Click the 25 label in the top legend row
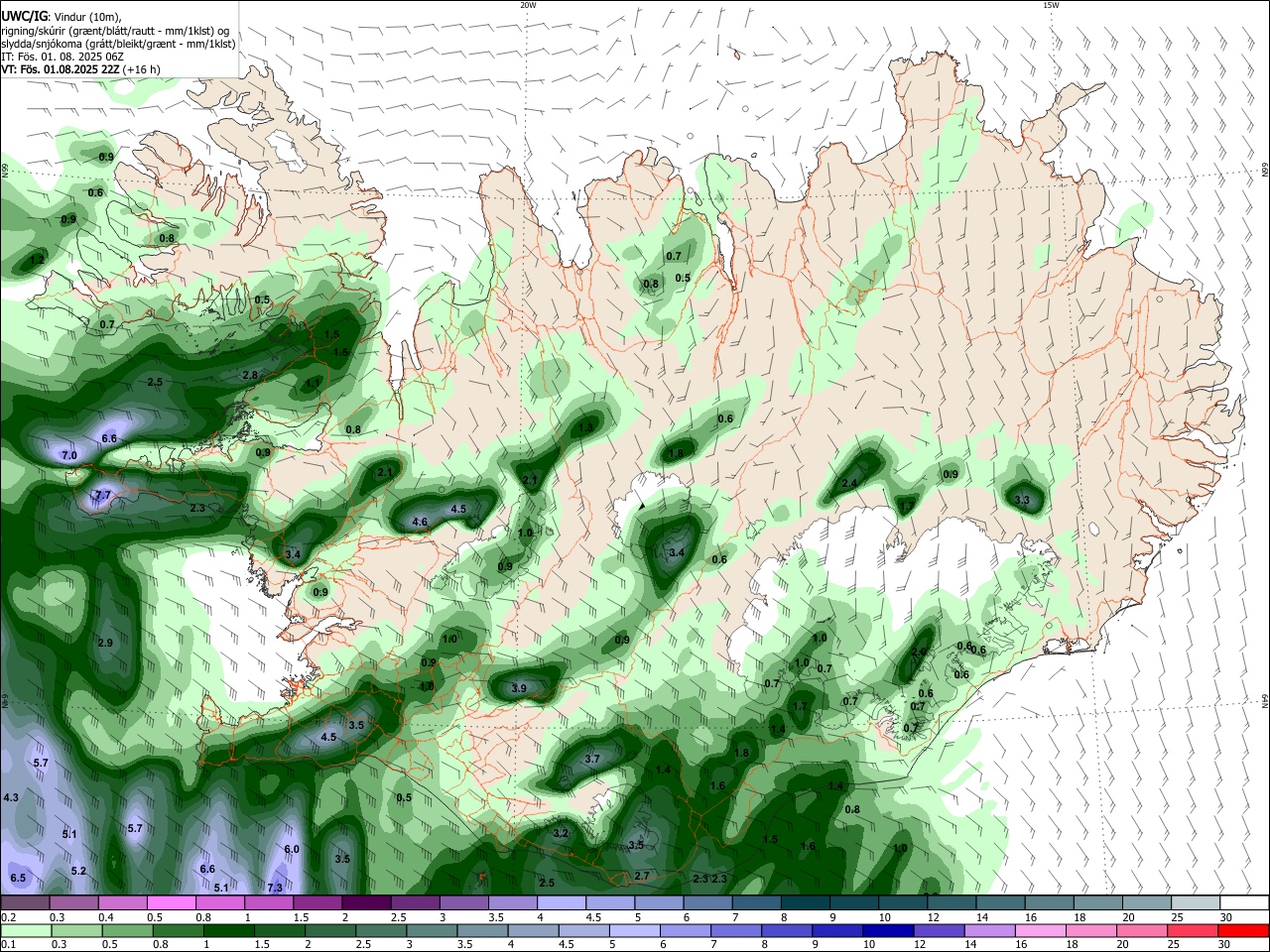1270x952 pixels. (x=1177, y=917)
